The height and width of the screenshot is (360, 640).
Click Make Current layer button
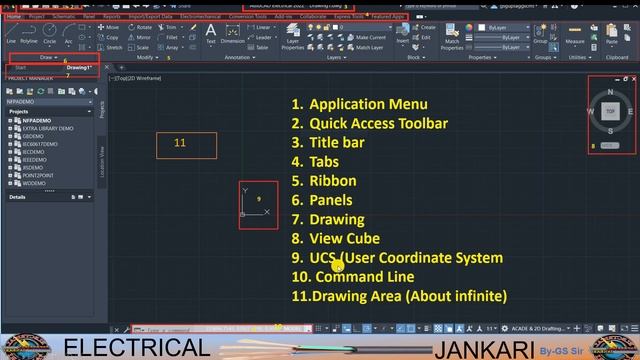point(367,37)
